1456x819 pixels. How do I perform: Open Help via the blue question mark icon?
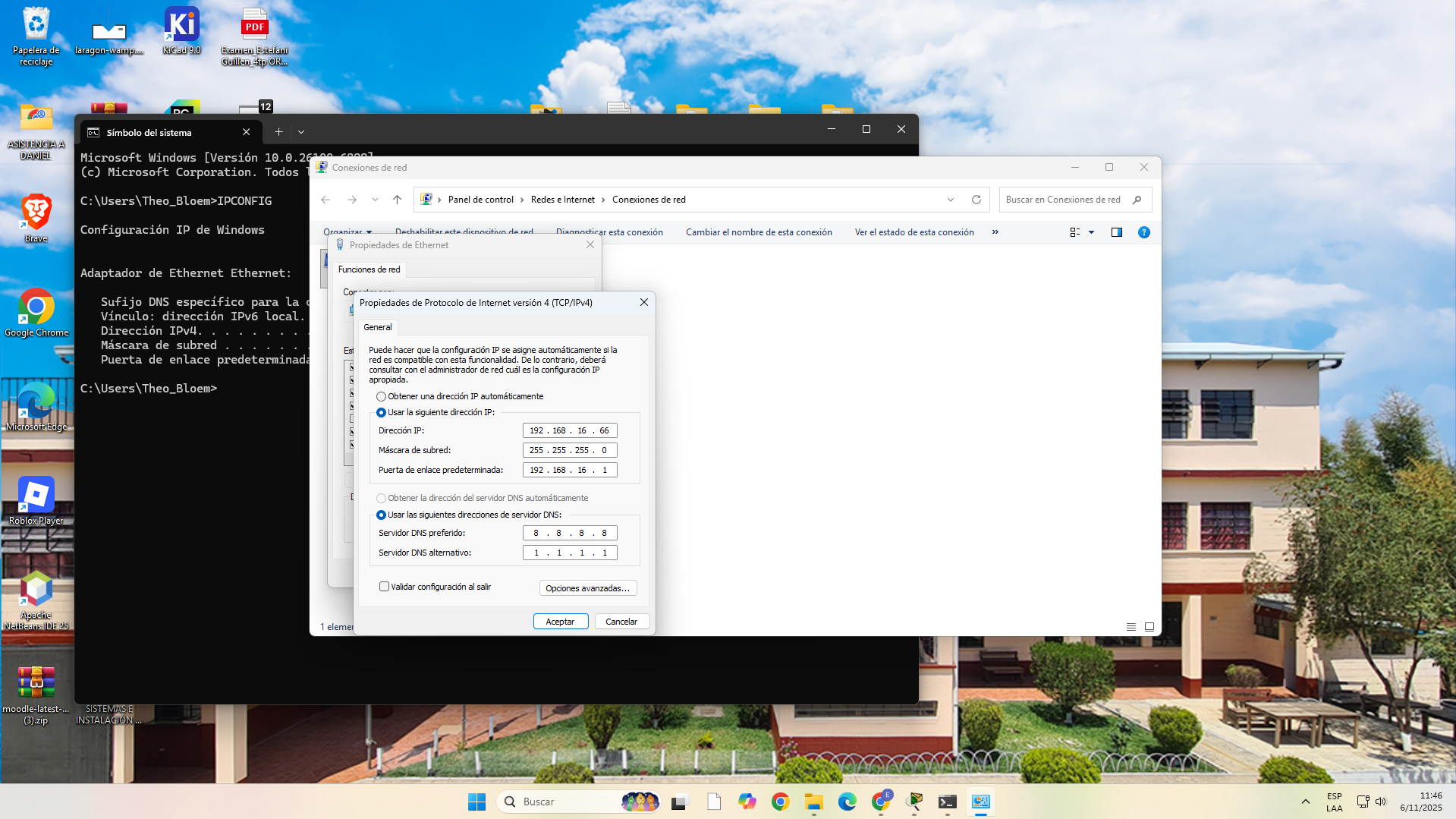pos(1144,232)
